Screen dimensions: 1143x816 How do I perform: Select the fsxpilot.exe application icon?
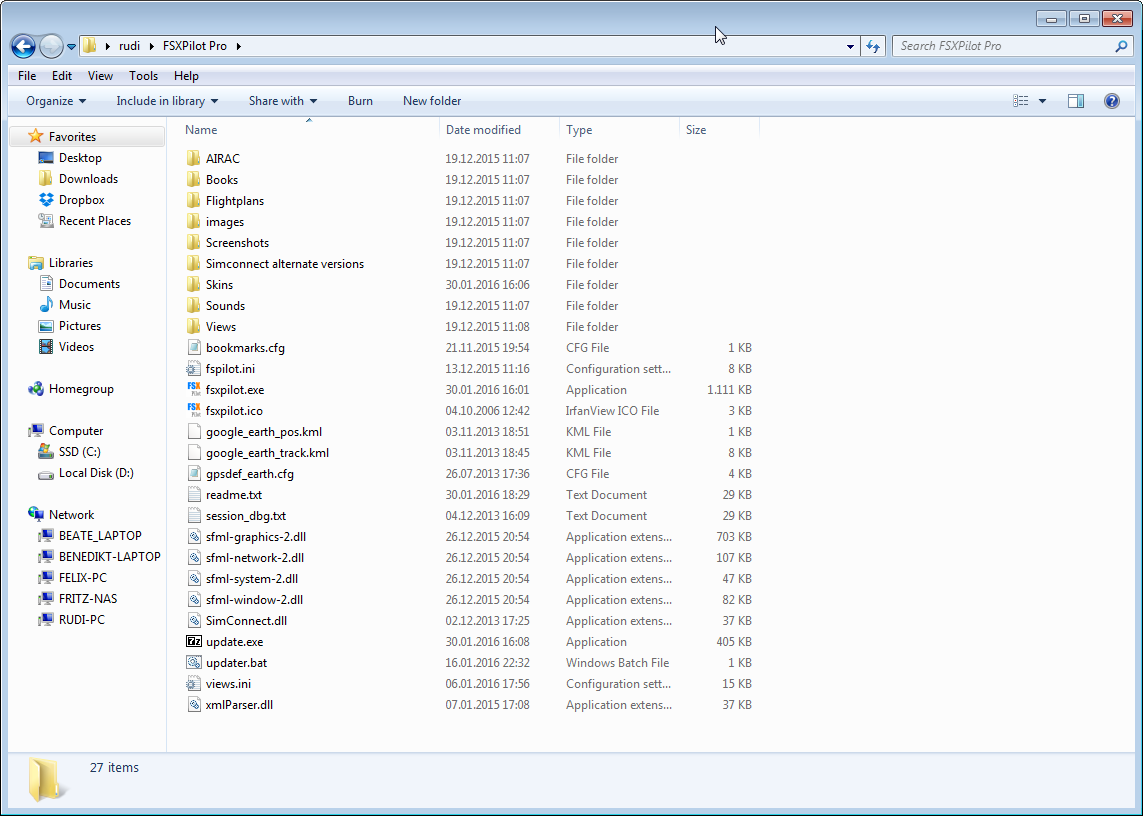click(x=194, y=390)
